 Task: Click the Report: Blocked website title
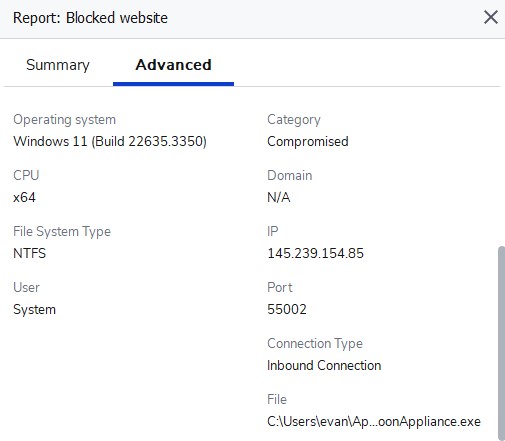tap(90, 18)
